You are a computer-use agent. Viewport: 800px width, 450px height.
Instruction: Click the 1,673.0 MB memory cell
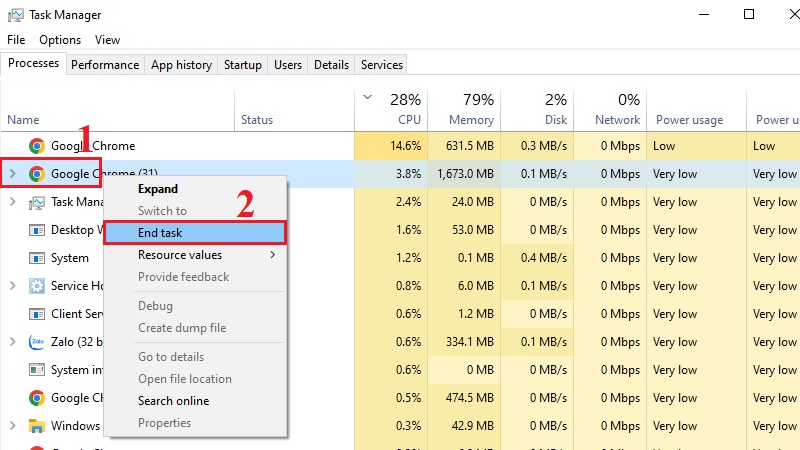464,174
